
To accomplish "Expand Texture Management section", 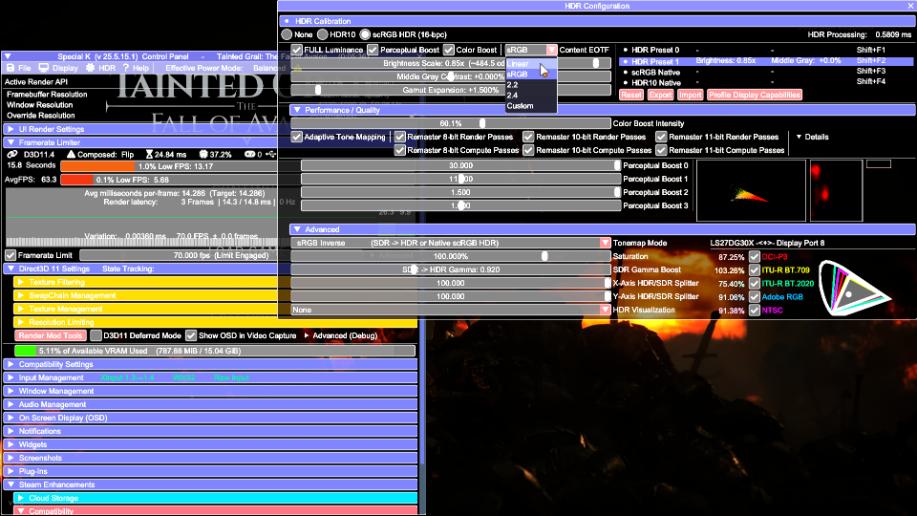I will 215,309.
